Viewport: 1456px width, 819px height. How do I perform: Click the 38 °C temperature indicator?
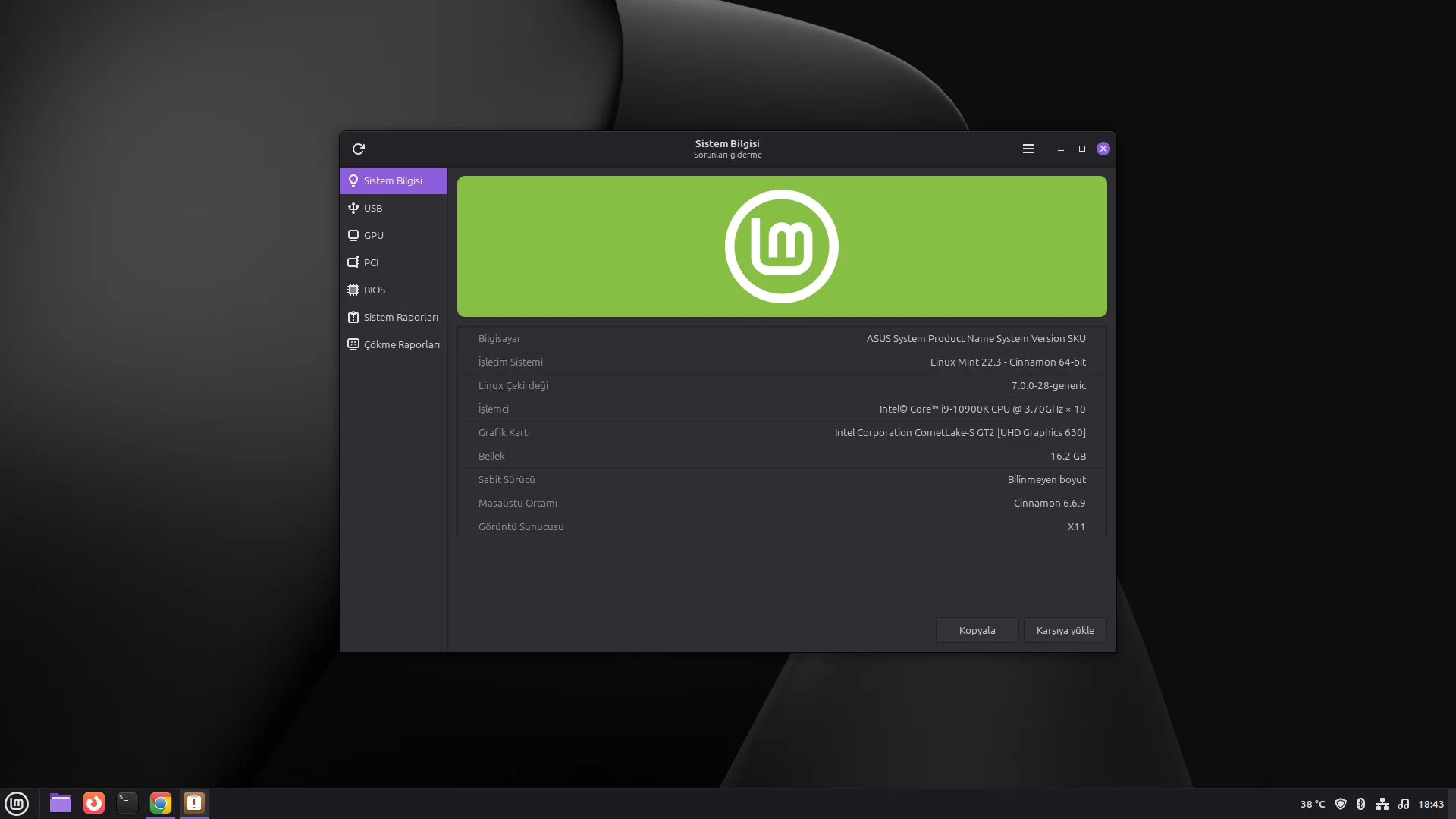click(x=1313, y=804)
